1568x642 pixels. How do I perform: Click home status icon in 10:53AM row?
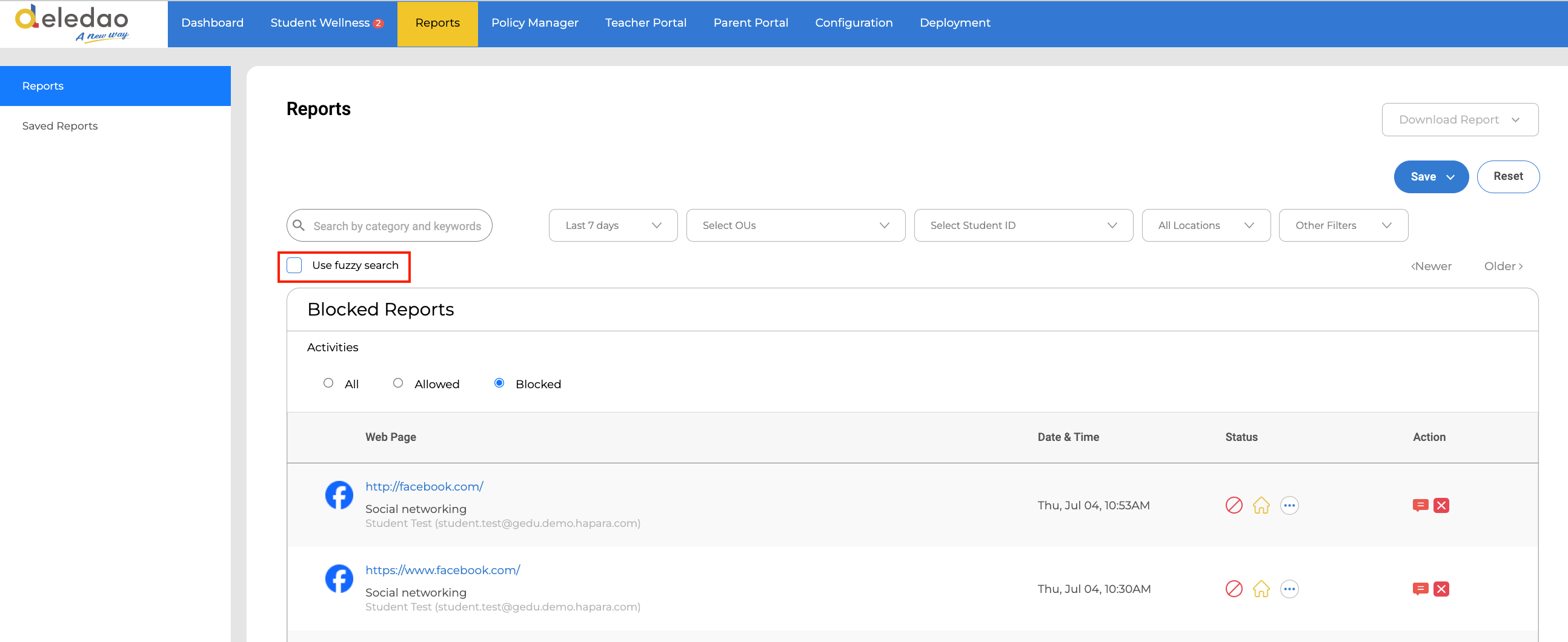1261,505
